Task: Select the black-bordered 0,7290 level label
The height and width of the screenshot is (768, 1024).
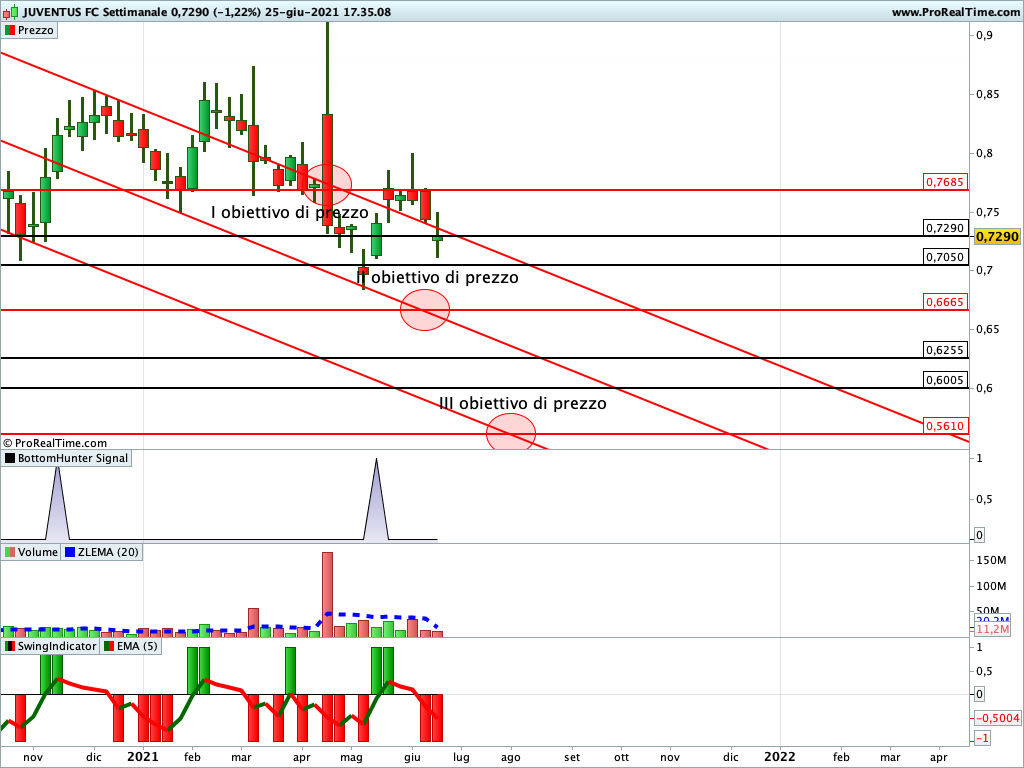Action: click(945, 228)
